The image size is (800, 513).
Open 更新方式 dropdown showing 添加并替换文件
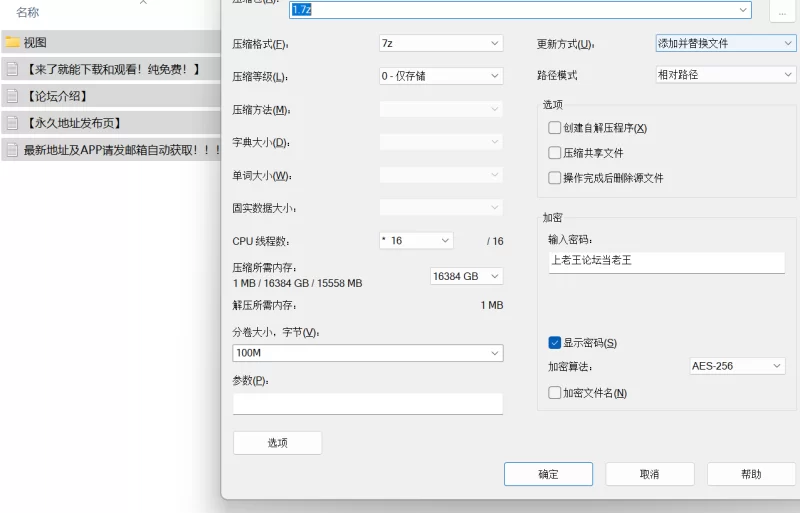pyautogui.click(x=726, y=43)
